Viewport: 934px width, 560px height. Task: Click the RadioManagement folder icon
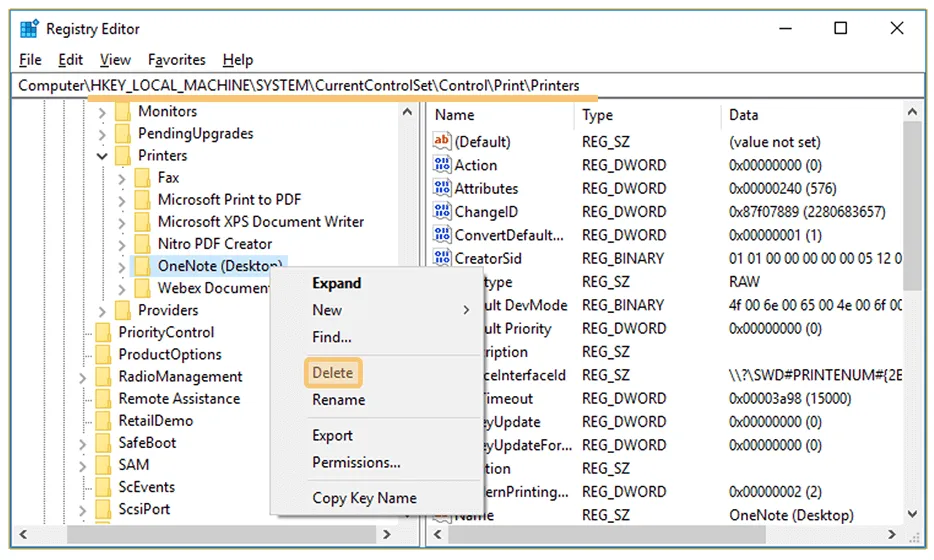pyautogui.click(x=103, y=376)
